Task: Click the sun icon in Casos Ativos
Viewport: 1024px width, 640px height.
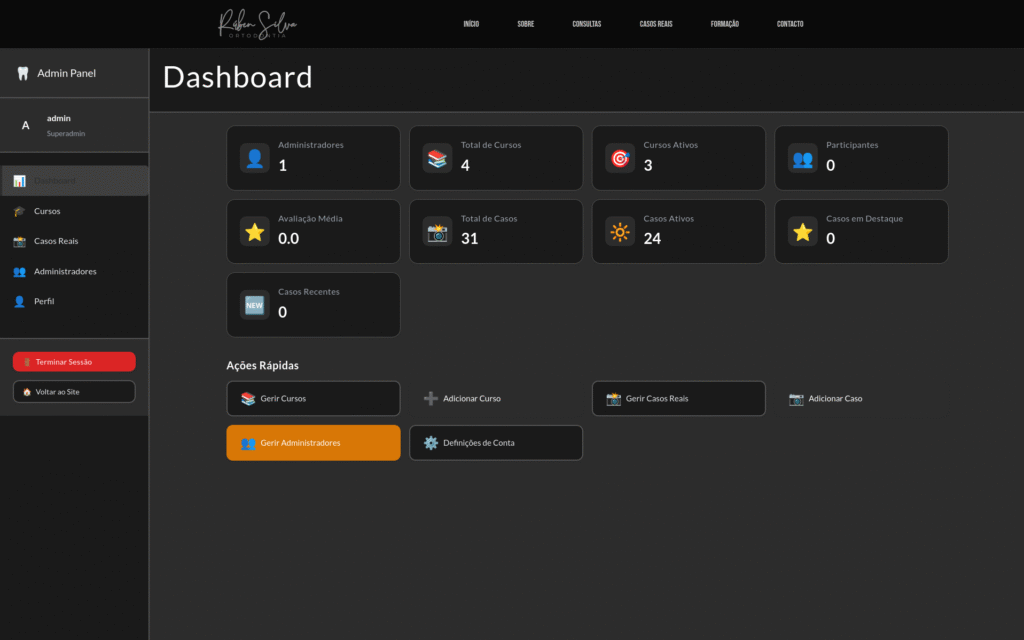Action: [620, 232]
